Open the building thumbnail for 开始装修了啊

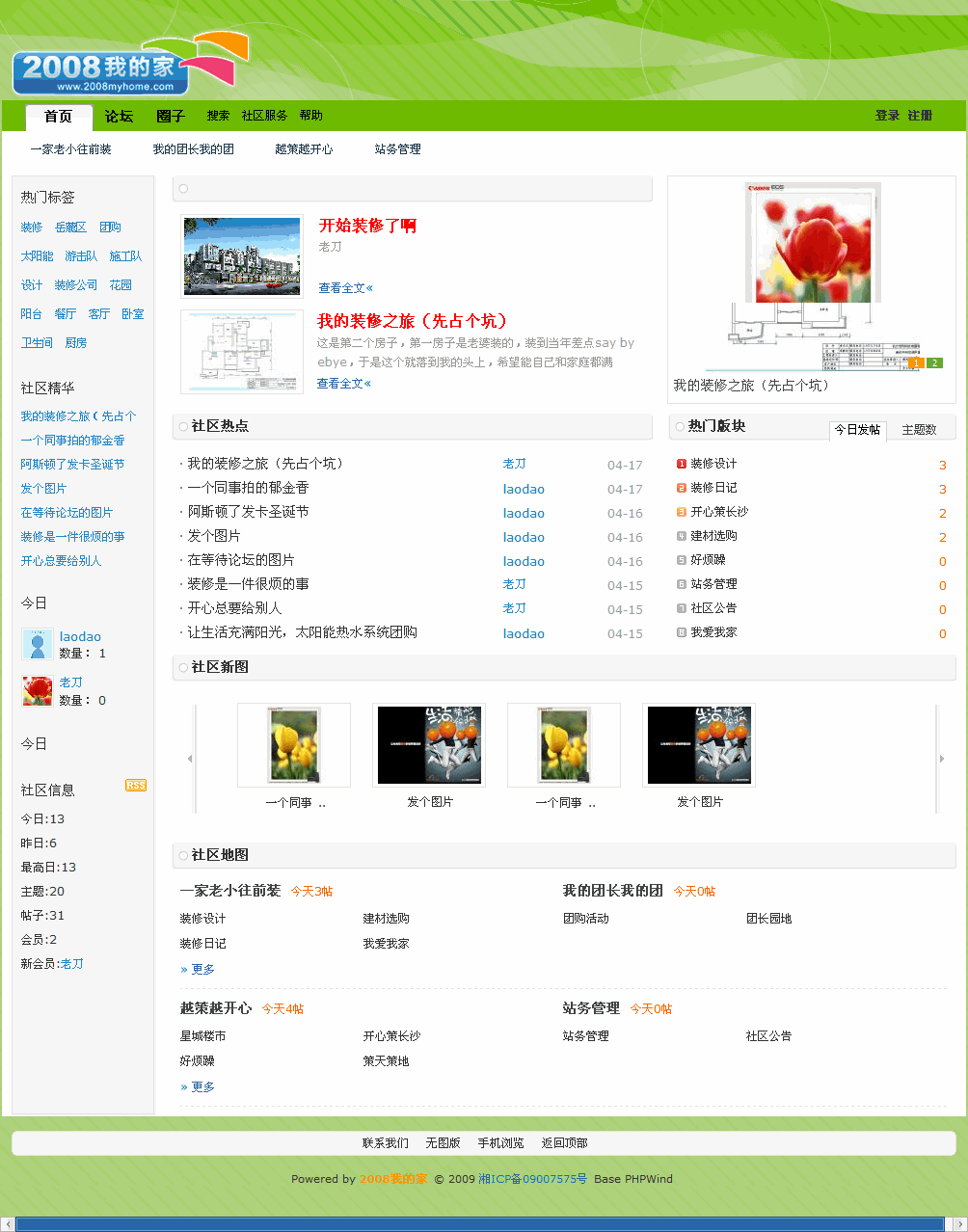242,256
